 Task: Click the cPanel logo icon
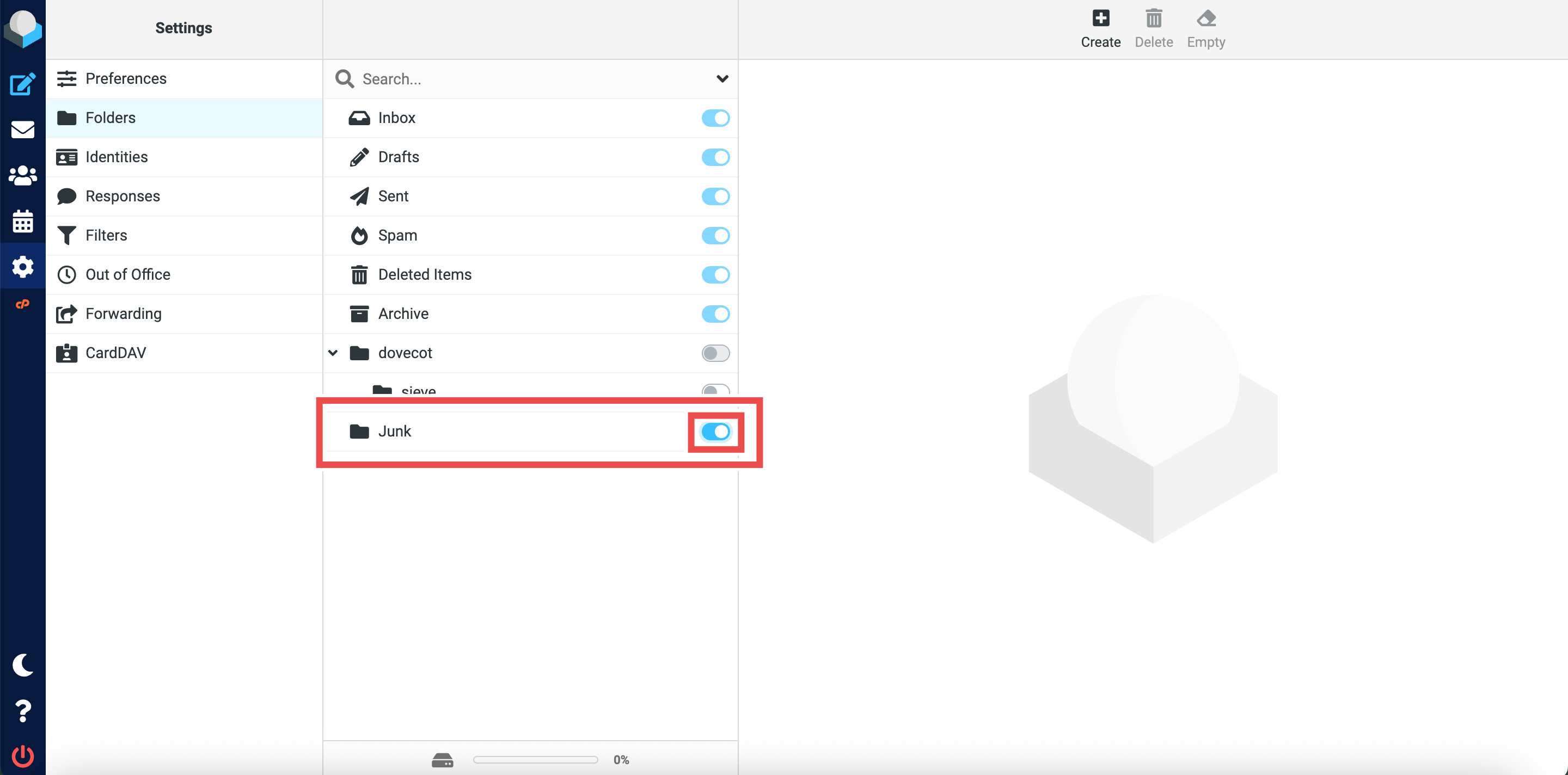(x=22, y=304)
